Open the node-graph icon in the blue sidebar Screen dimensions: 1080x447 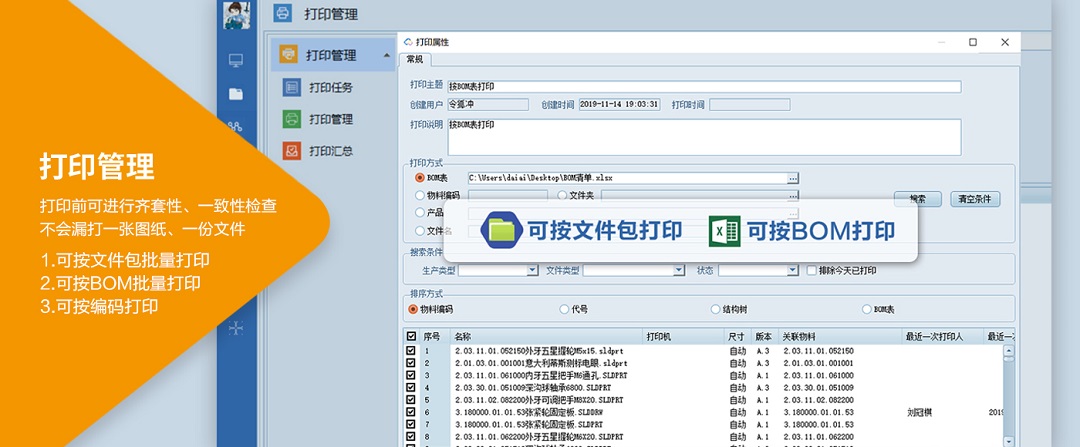236,126
